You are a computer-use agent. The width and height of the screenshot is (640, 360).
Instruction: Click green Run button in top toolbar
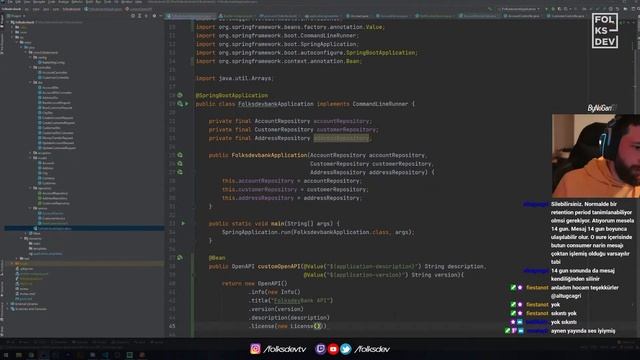point(547,9)
